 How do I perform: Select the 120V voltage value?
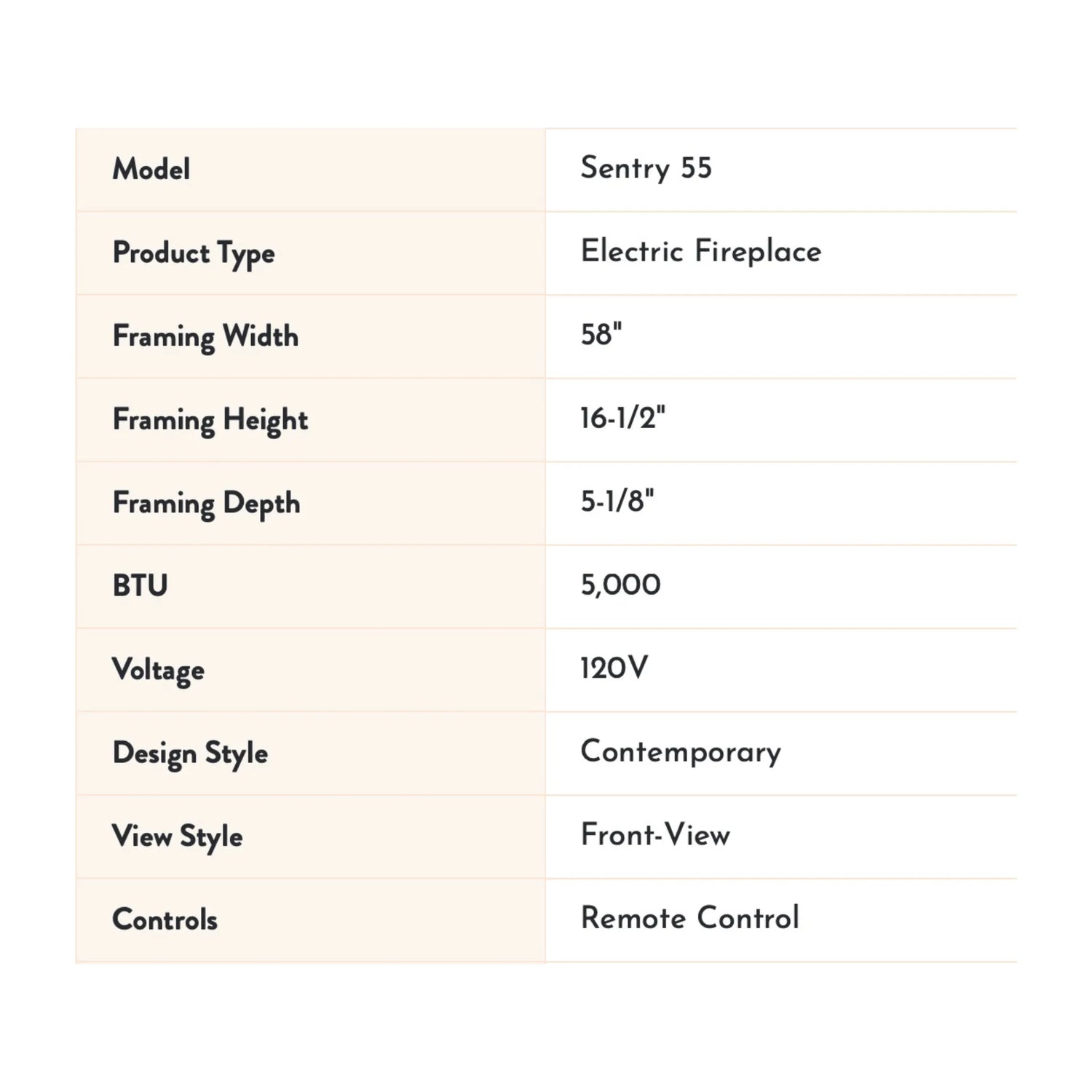[614, 668]
